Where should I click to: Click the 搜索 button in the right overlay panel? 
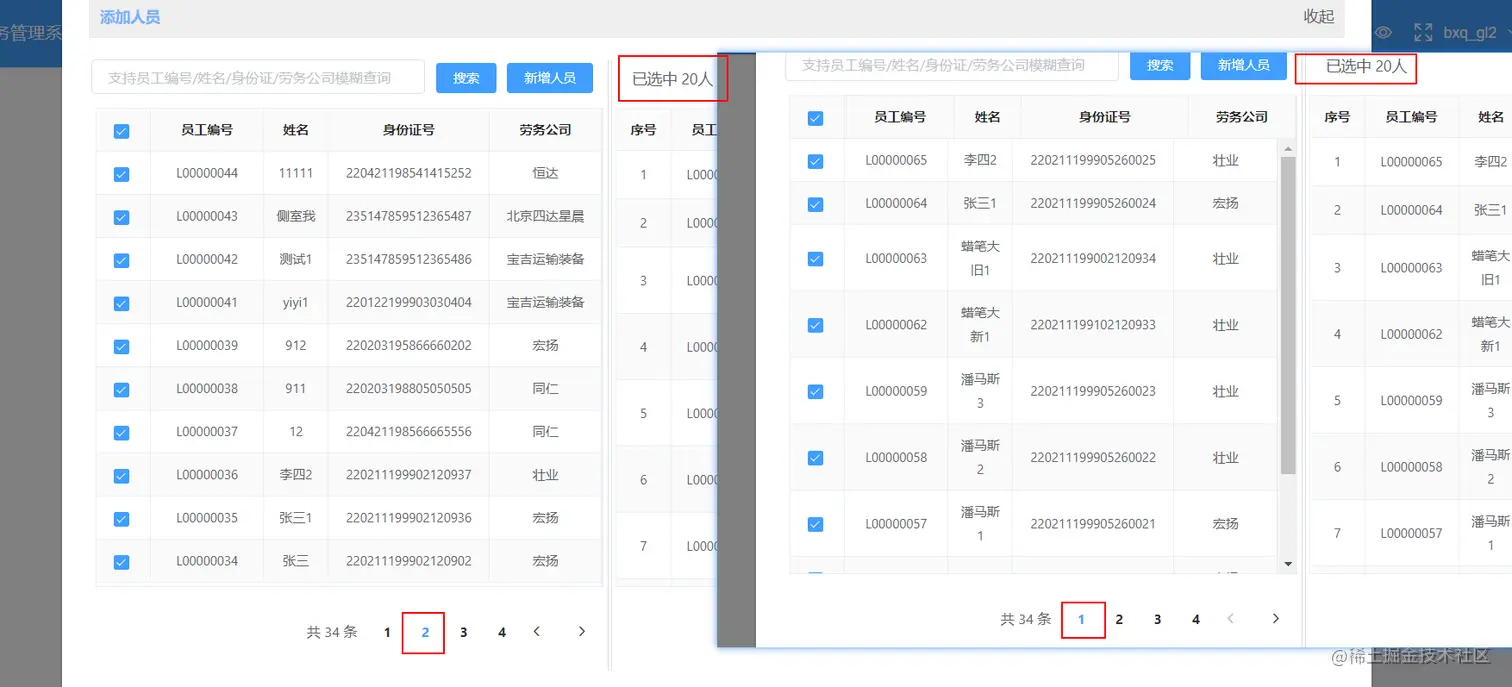[x=1160, y=65]
